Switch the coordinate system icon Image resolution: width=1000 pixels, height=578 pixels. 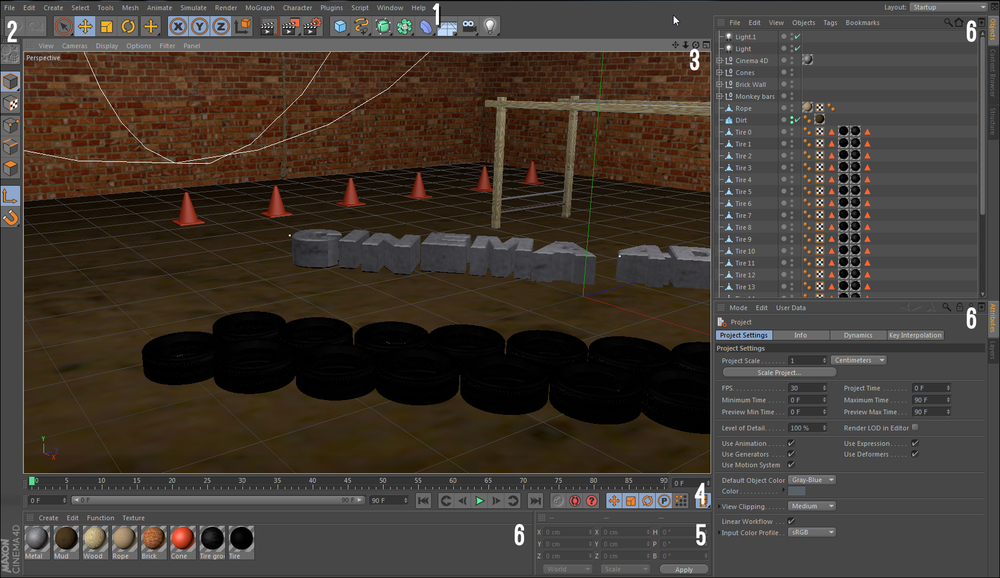coord(242,26)
